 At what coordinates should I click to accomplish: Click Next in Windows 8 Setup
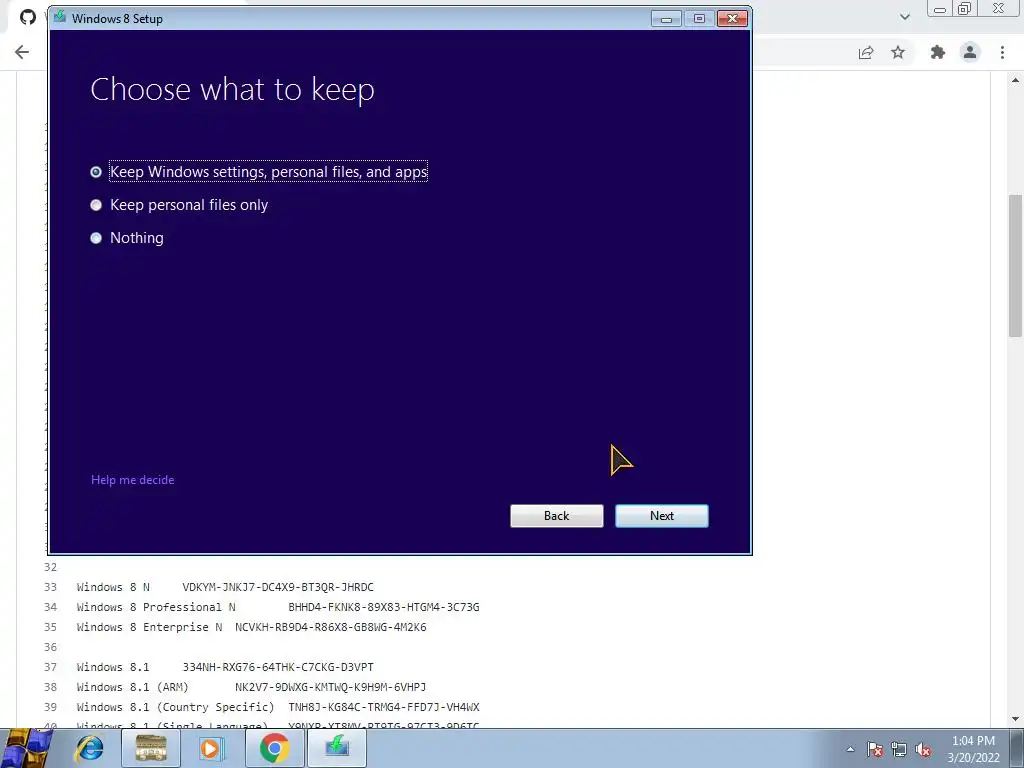click(x=662, y=516)
